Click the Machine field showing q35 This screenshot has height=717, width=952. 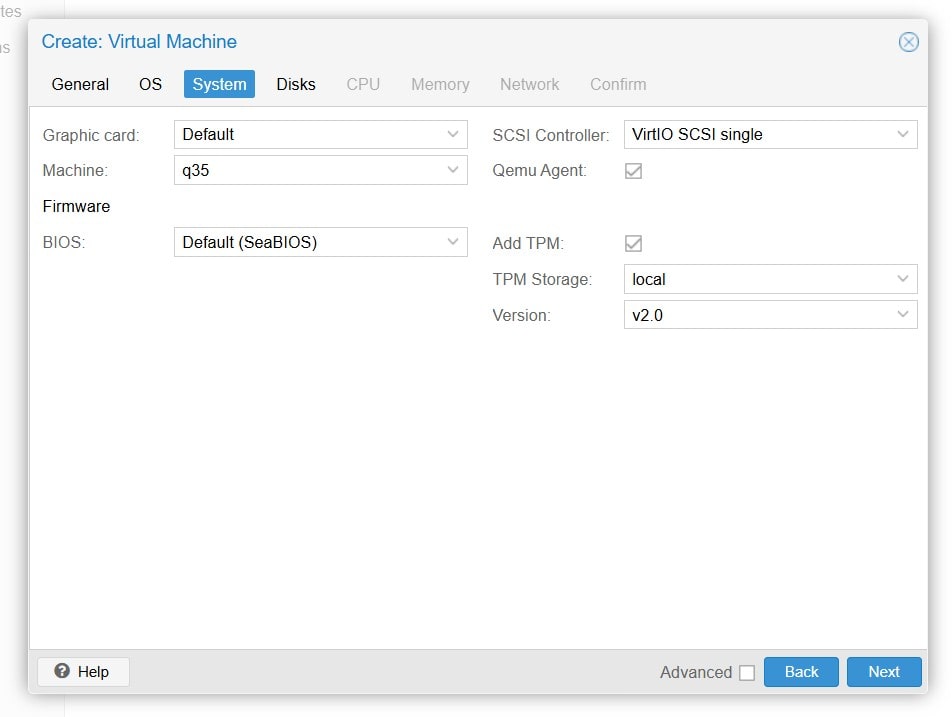[306, 170]
